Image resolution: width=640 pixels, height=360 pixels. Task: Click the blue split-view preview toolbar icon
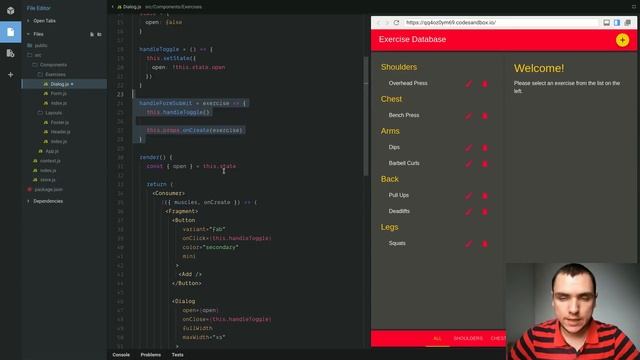[x=617, y=22]
